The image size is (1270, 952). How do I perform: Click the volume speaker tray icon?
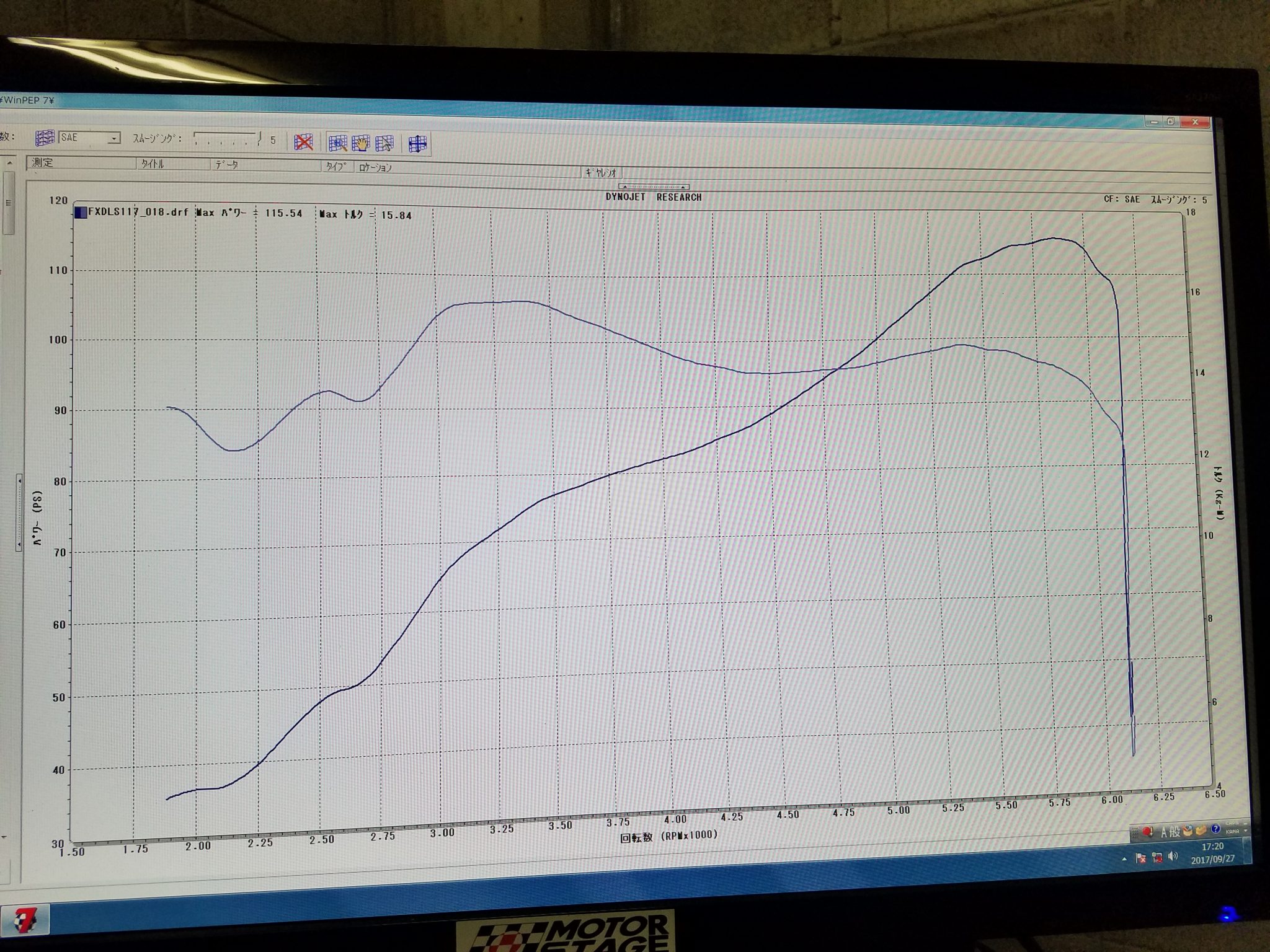[x=1173, y=857]
